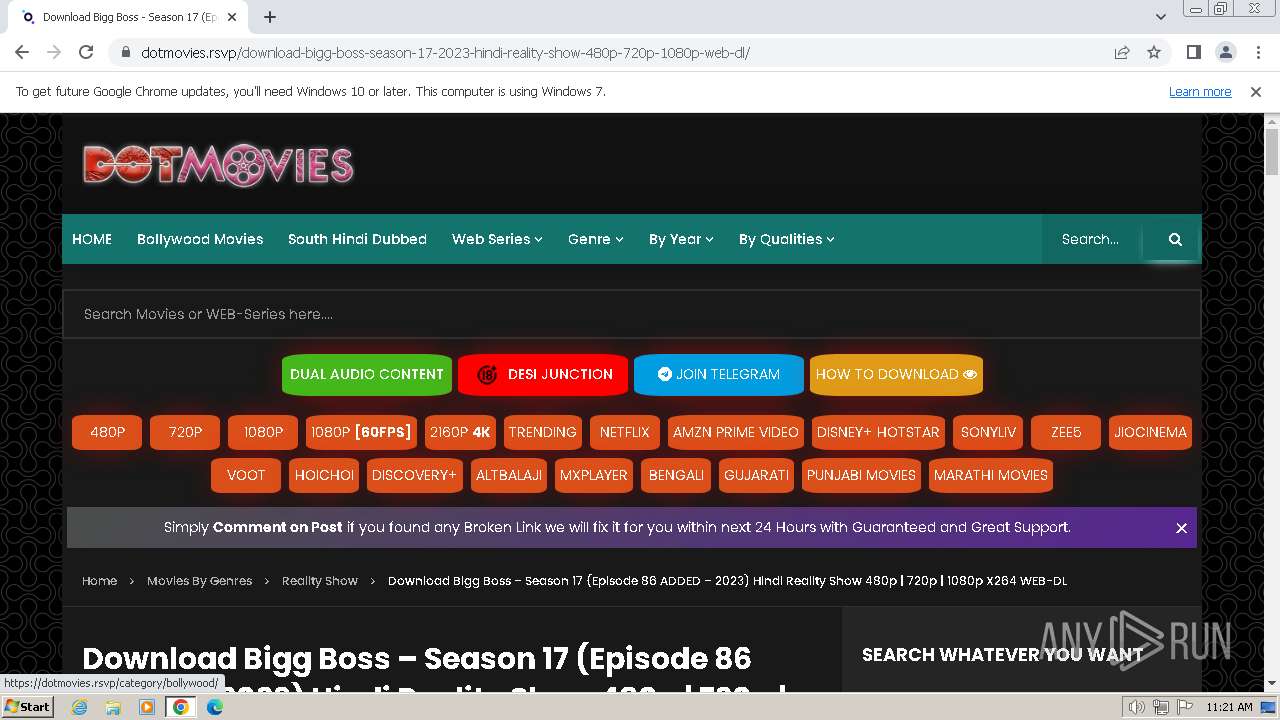The width and height of the screenshot is (1280, 720).
Task: Launch Internet Explorer from the taskbar
Action: coord(80,707)
